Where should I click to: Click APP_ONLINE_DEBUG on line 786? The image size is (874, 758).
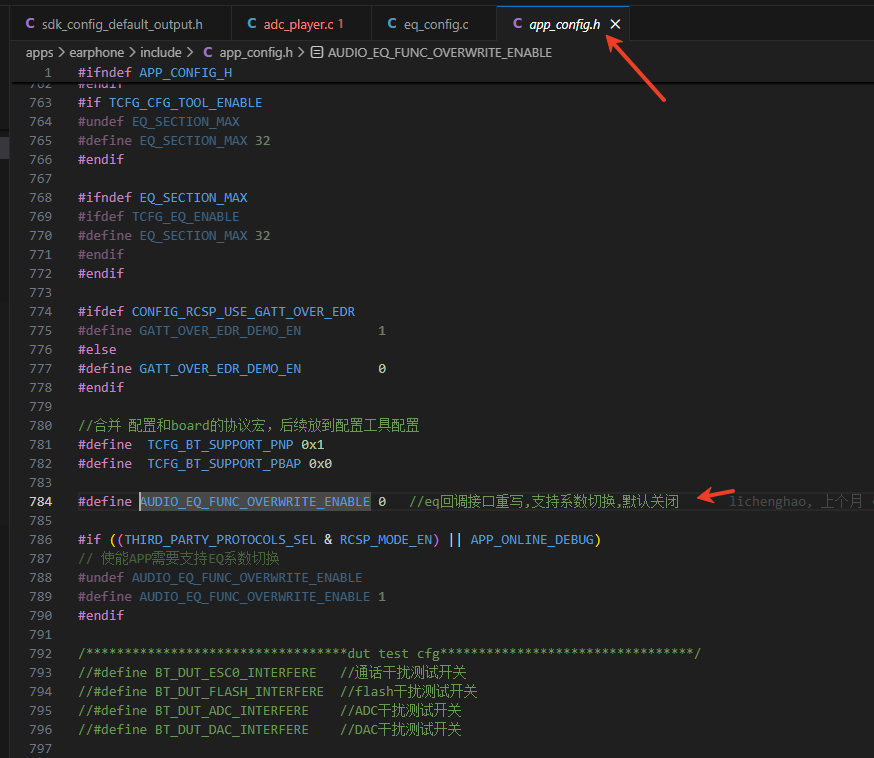tap(532, 540)
